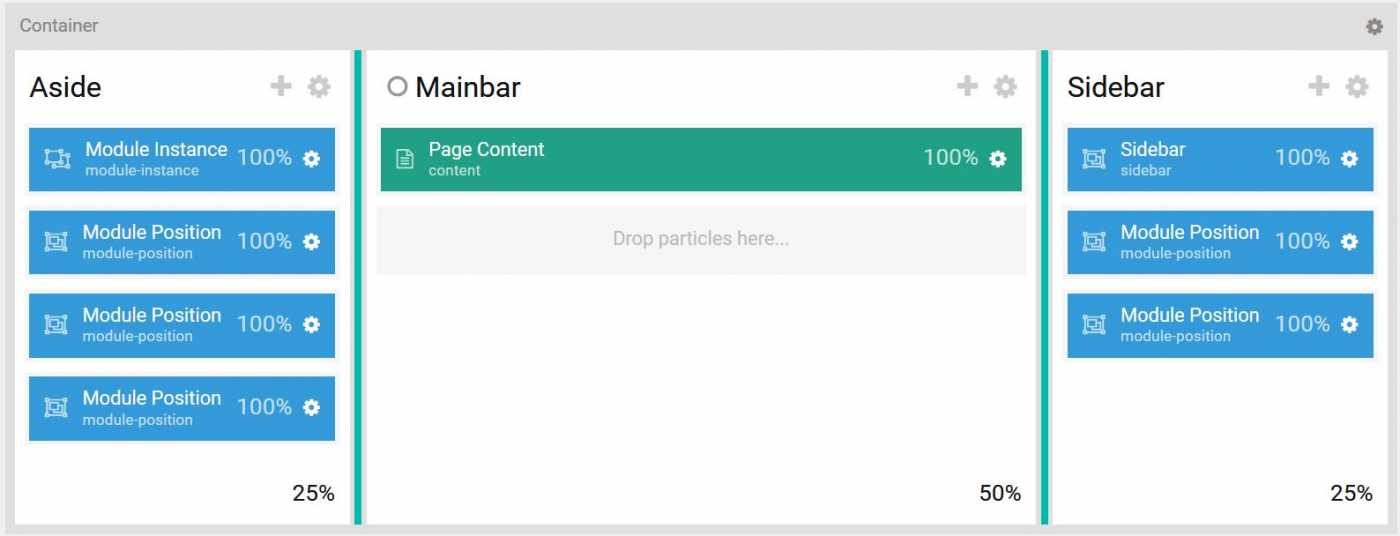The image size is (1400, 536).
Task: Add a new block in Sidebar section
Action: click(1319, 87)
